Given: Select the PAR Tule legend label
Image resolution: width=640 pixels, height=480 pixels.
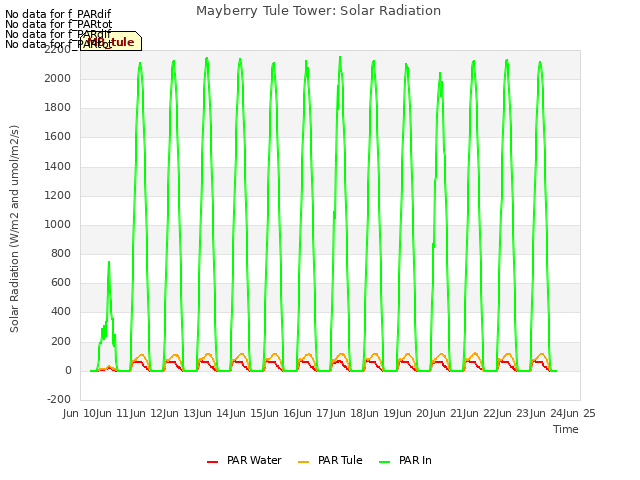Looking at the screenshot, I should [x=340, y=460].
